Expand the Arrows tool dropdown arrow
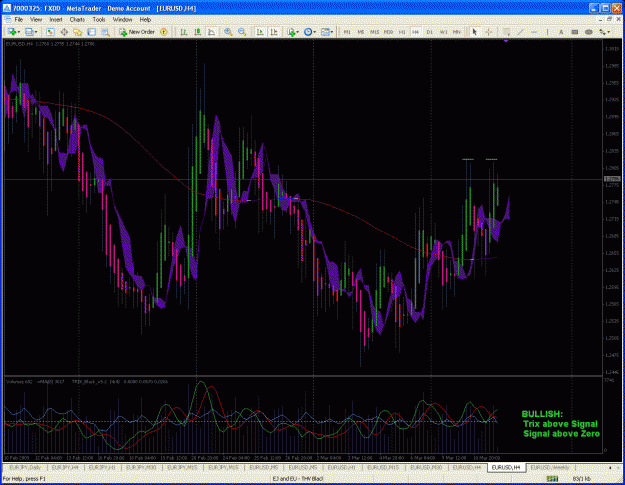This screenshot has height=485, width=625. click(x=609, y=32)
